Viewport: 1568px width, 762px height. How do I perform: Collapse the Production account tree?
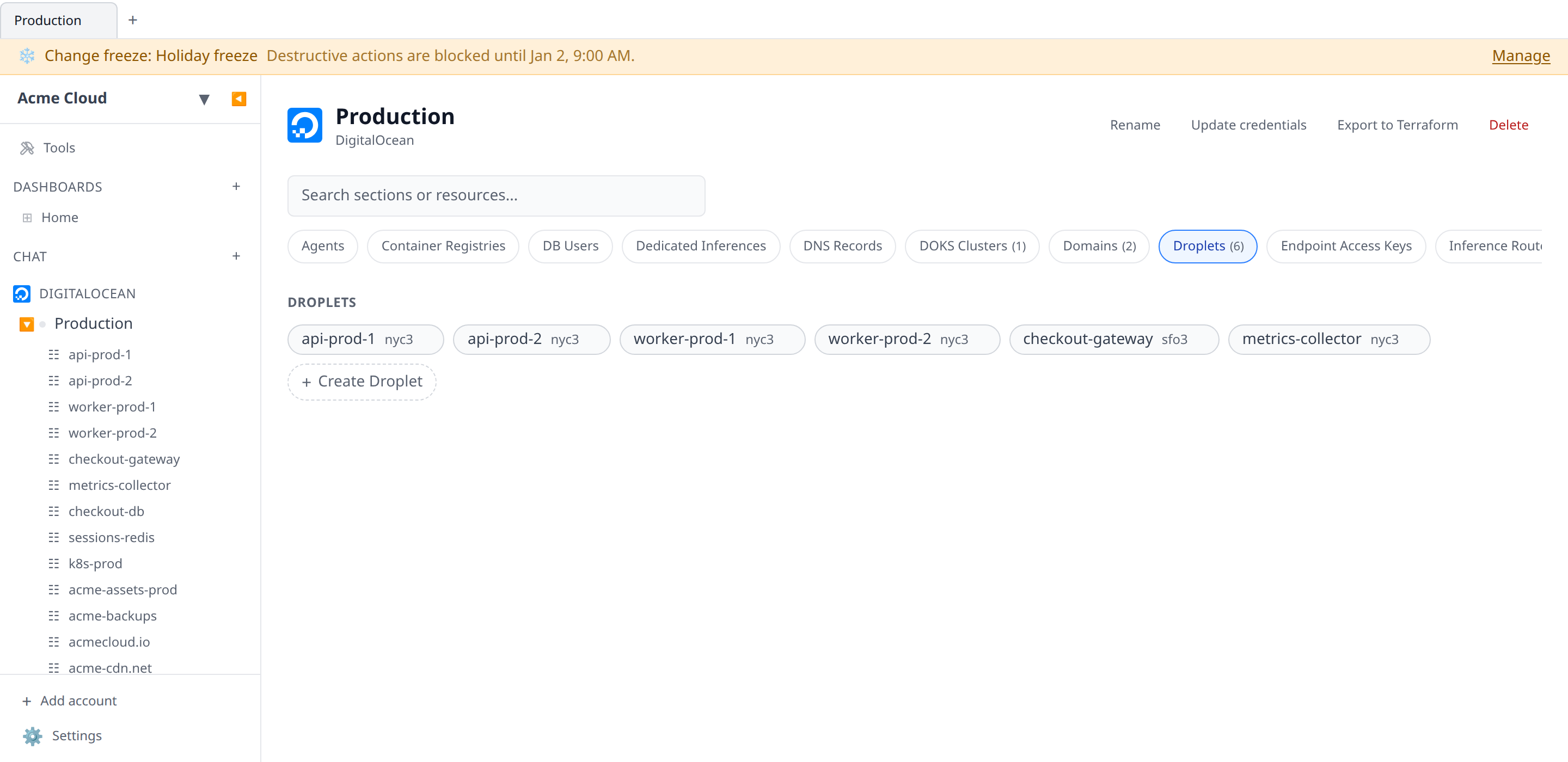26,324
